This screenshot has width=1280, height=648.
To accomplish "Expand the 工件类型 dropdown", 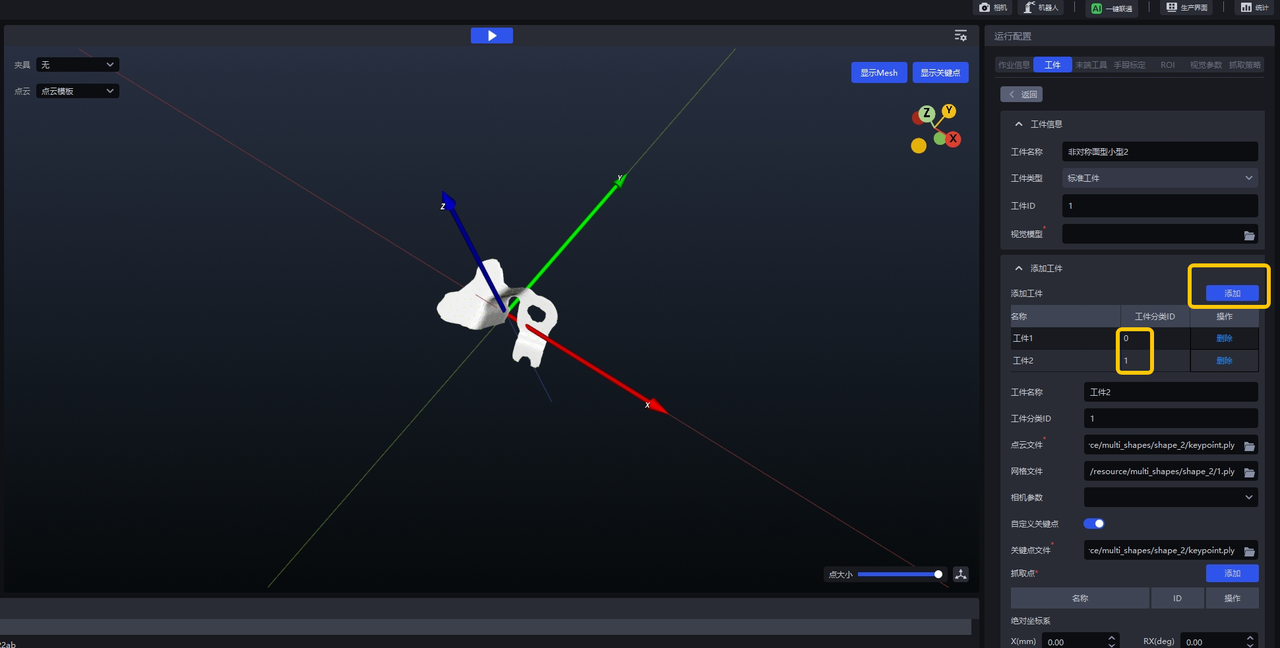I will click(1159, 178).
